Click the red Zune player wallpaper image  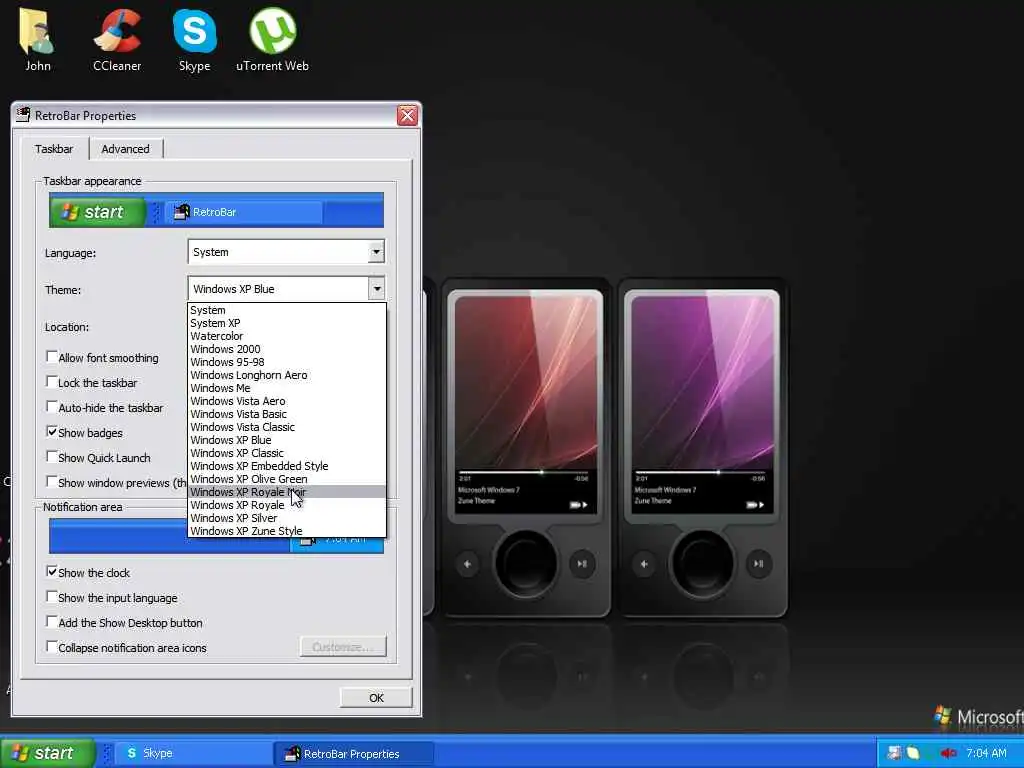pyautogui.click(x=526, y=448)
